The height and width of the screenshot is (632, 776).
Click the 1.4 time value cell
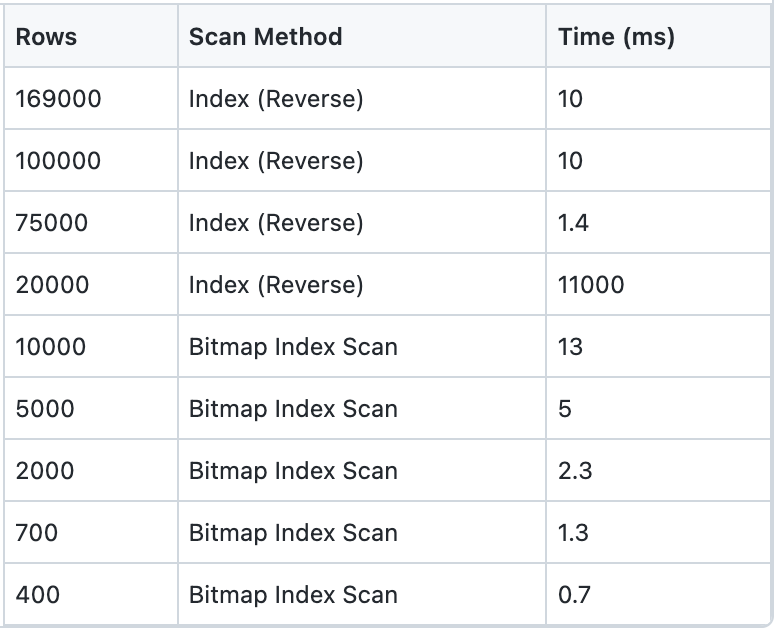pos(659,222)
